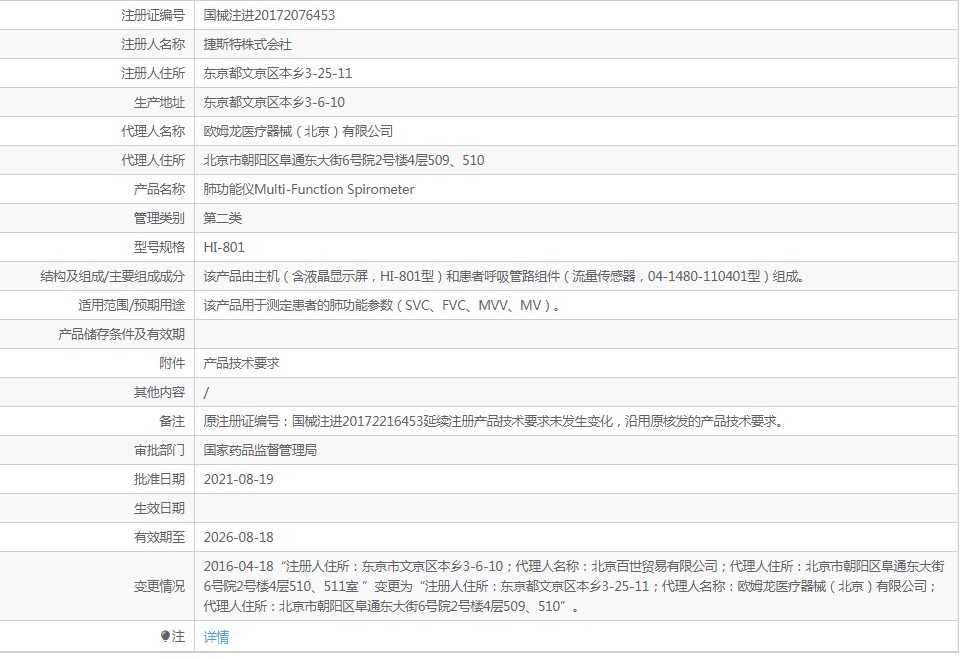
Task: Click the 注册人住所 label
Action: click(x=153, y=73)
